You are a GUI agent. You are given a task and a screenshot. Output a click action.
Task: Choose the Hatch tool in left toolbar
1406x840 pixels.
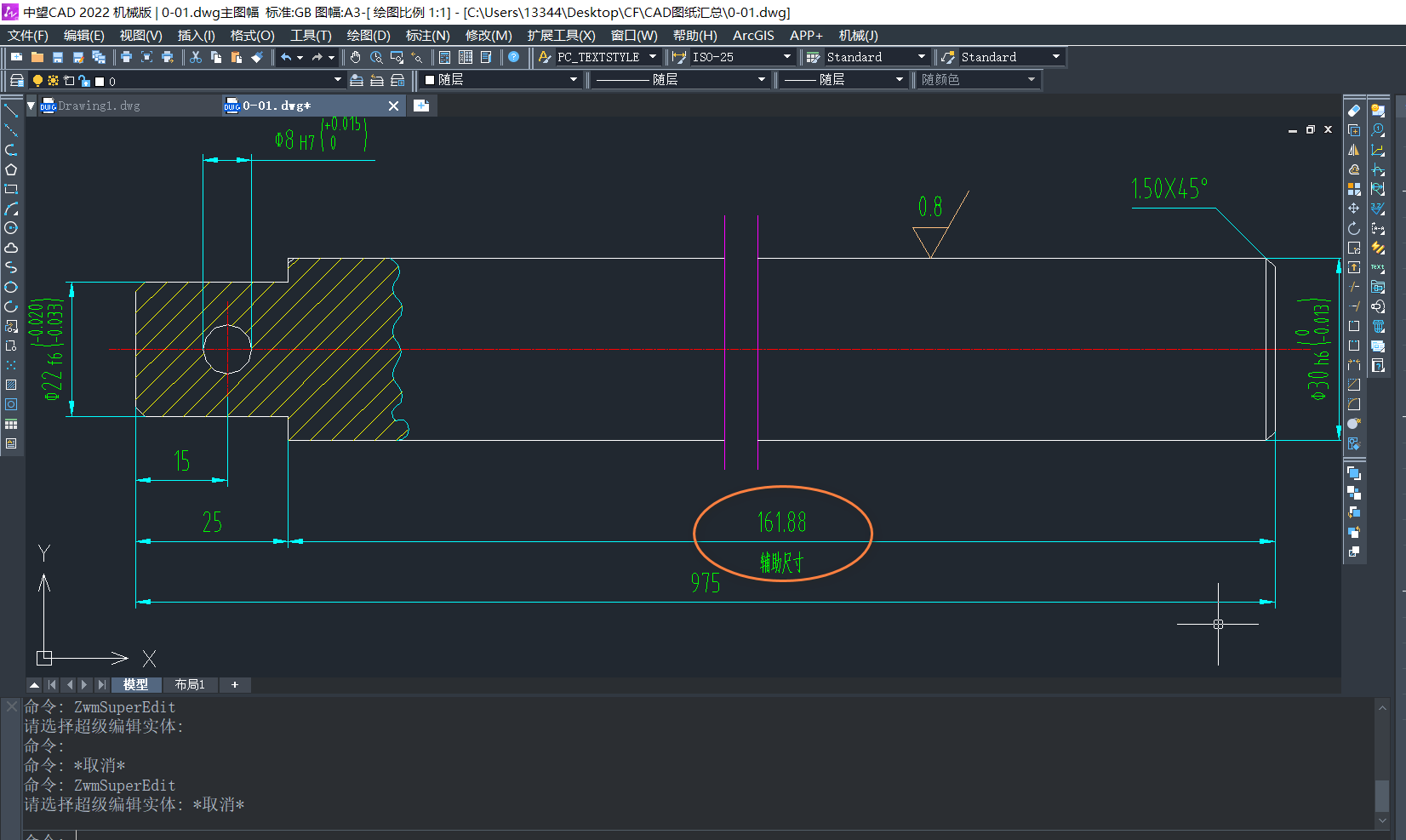[x=11, y=385]
